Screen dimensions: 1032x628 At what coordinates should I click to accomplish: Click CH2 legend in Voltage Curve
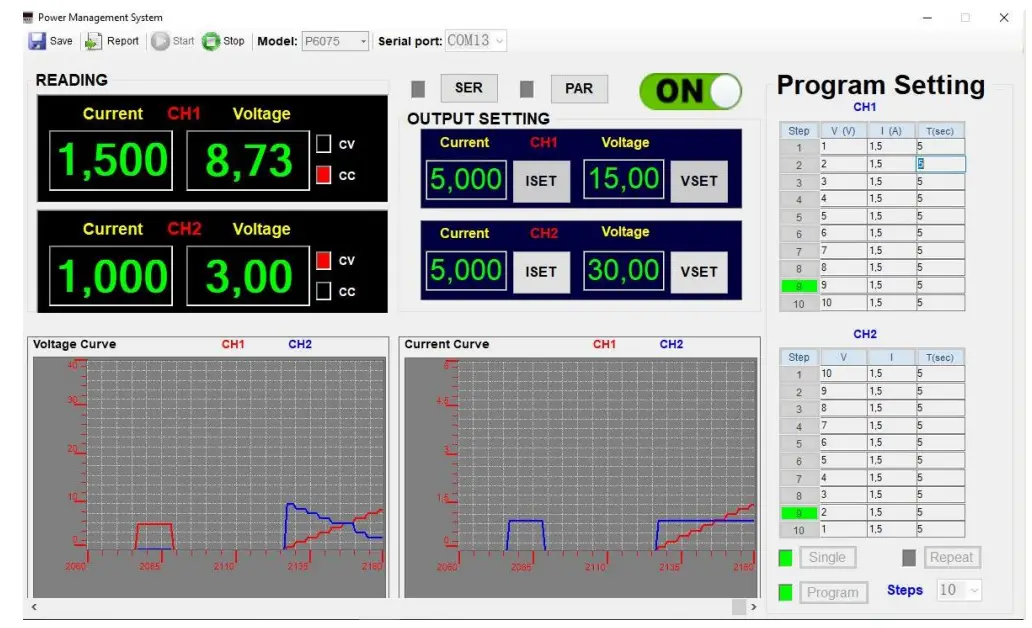300,344
